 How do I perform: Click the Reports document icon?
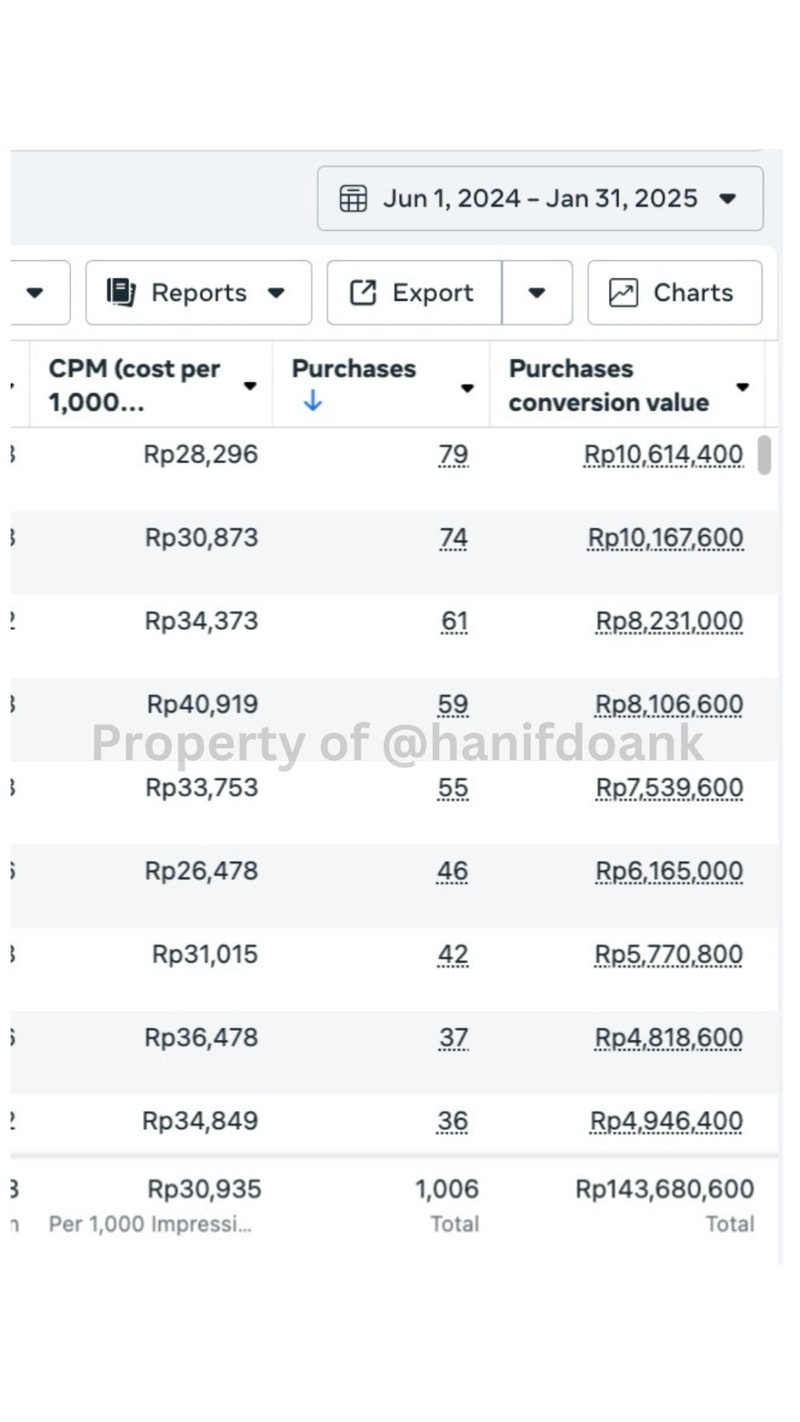coord(121,292)
